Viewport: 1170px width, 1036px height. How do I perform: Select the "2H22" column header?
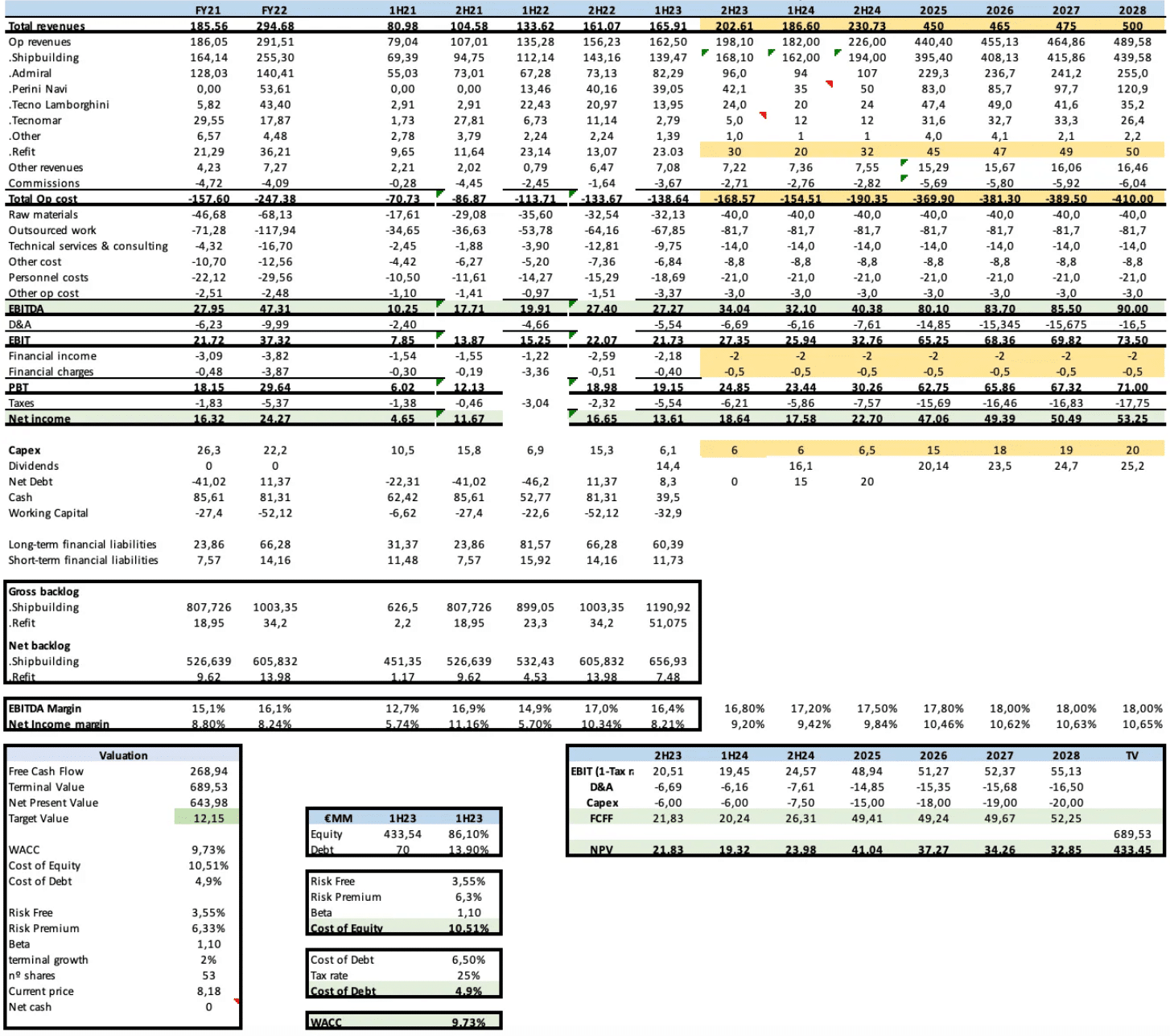[x=602, y=10]
